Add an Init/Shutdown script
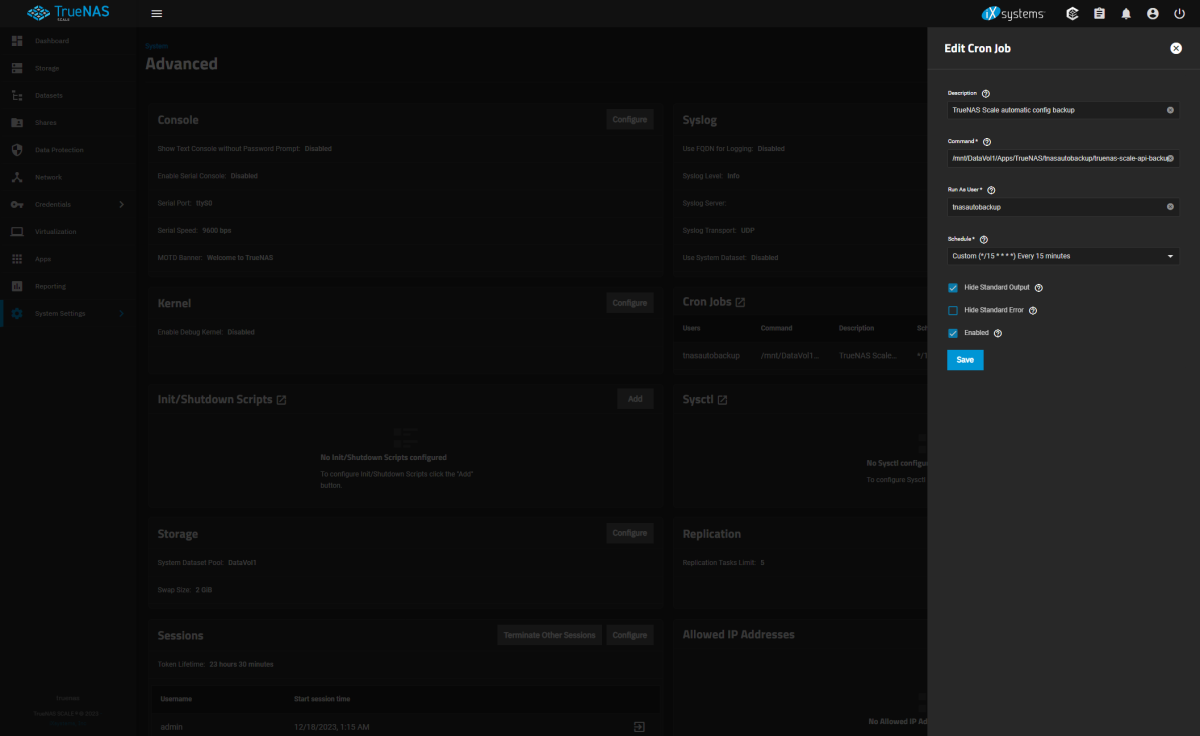 635,398
